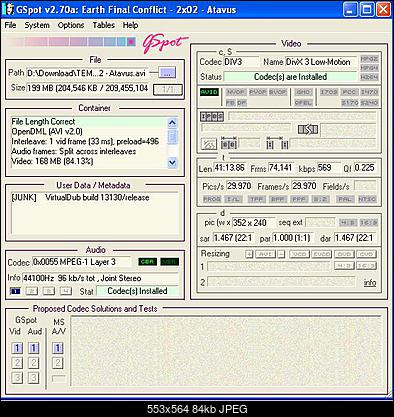
Task: Open the Help menu
Action: (130, 25)
